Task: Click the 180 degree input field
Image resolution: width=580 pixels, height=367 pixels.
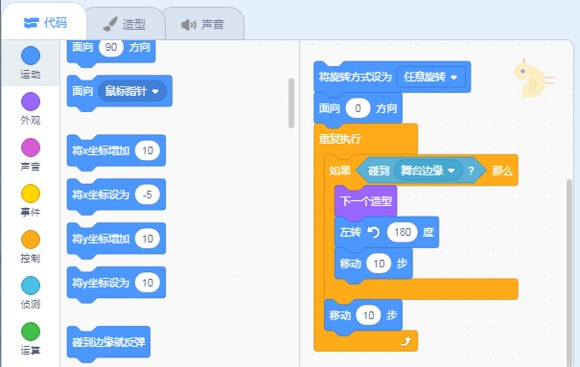Action: pos(402,232)
